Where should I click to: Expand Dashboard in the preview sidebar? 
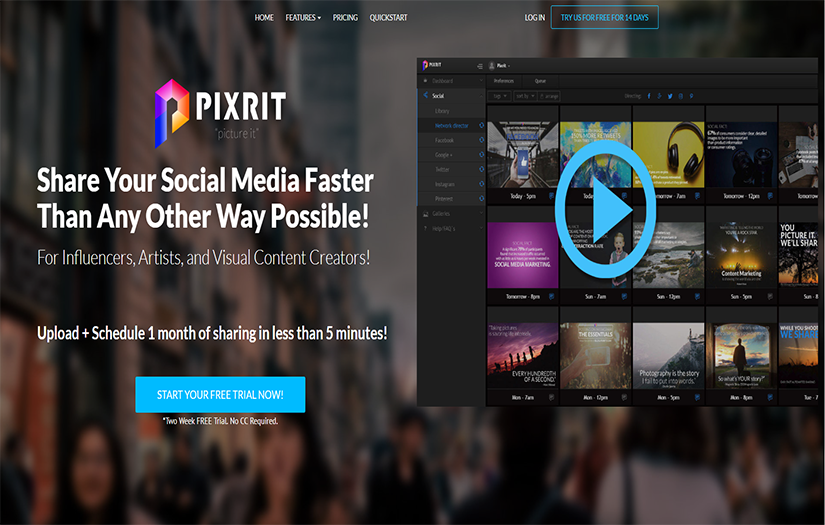451,81
